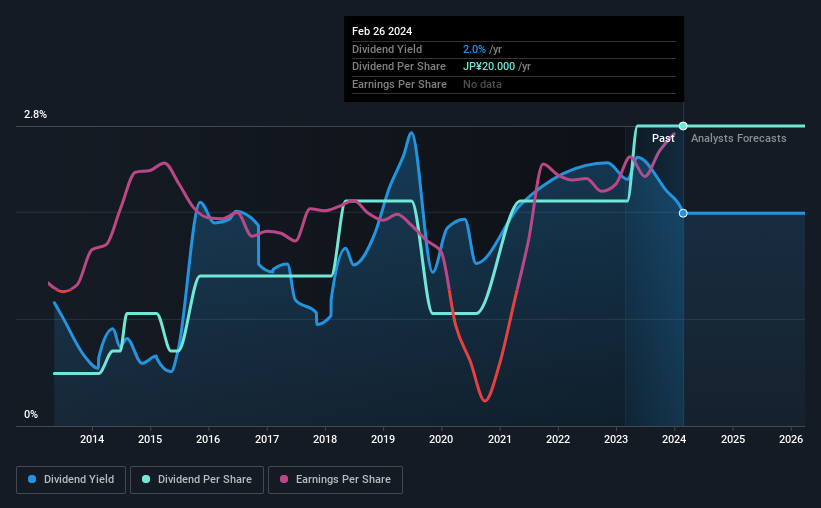The height and width of the screenshot is (508, 821).
Task: Click the tooltip 'Dividend Per Share' row label
Action: click(x=399, y=67)
